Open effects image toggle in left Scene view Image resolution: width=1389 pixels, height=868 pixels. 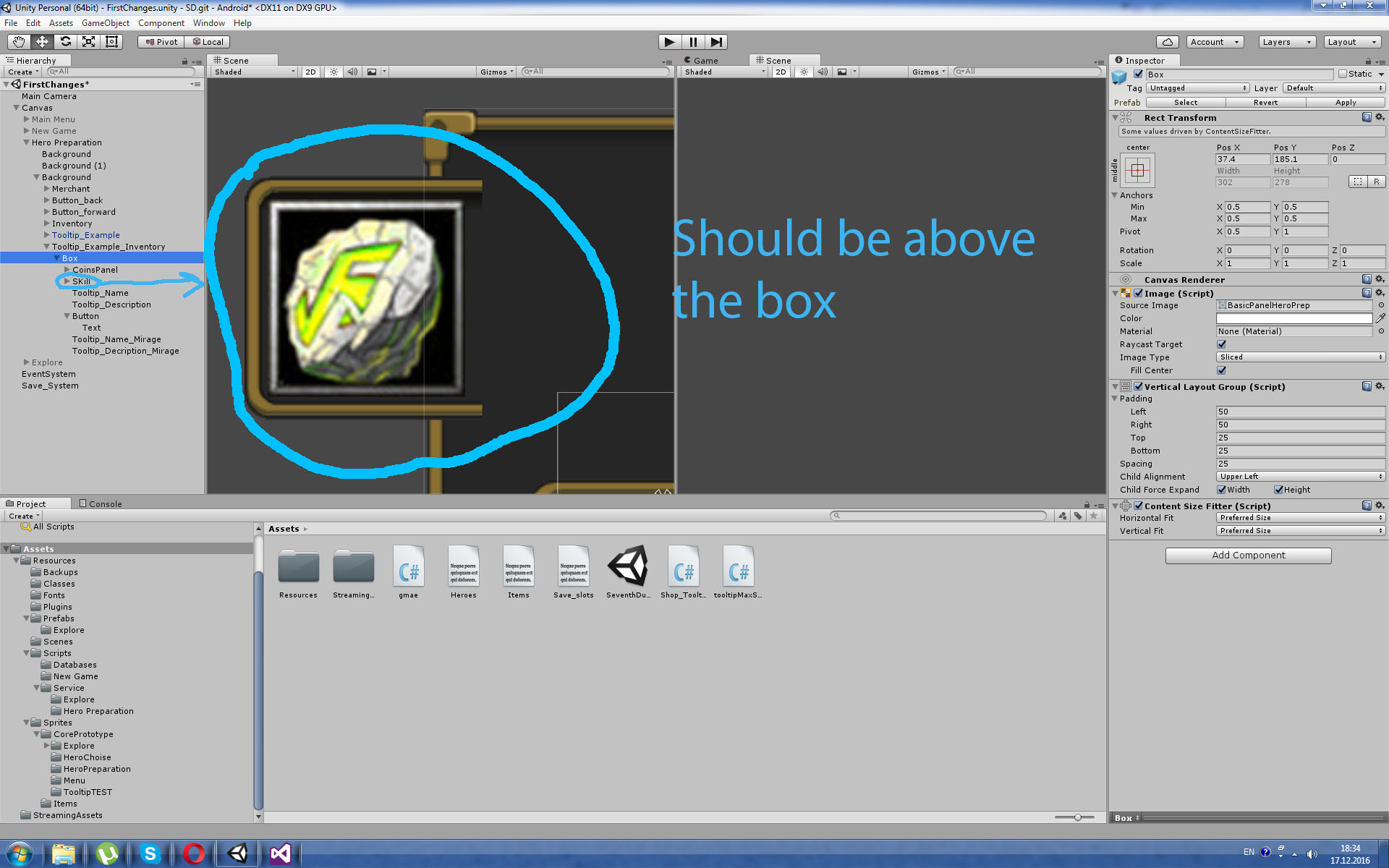(372, 72)
